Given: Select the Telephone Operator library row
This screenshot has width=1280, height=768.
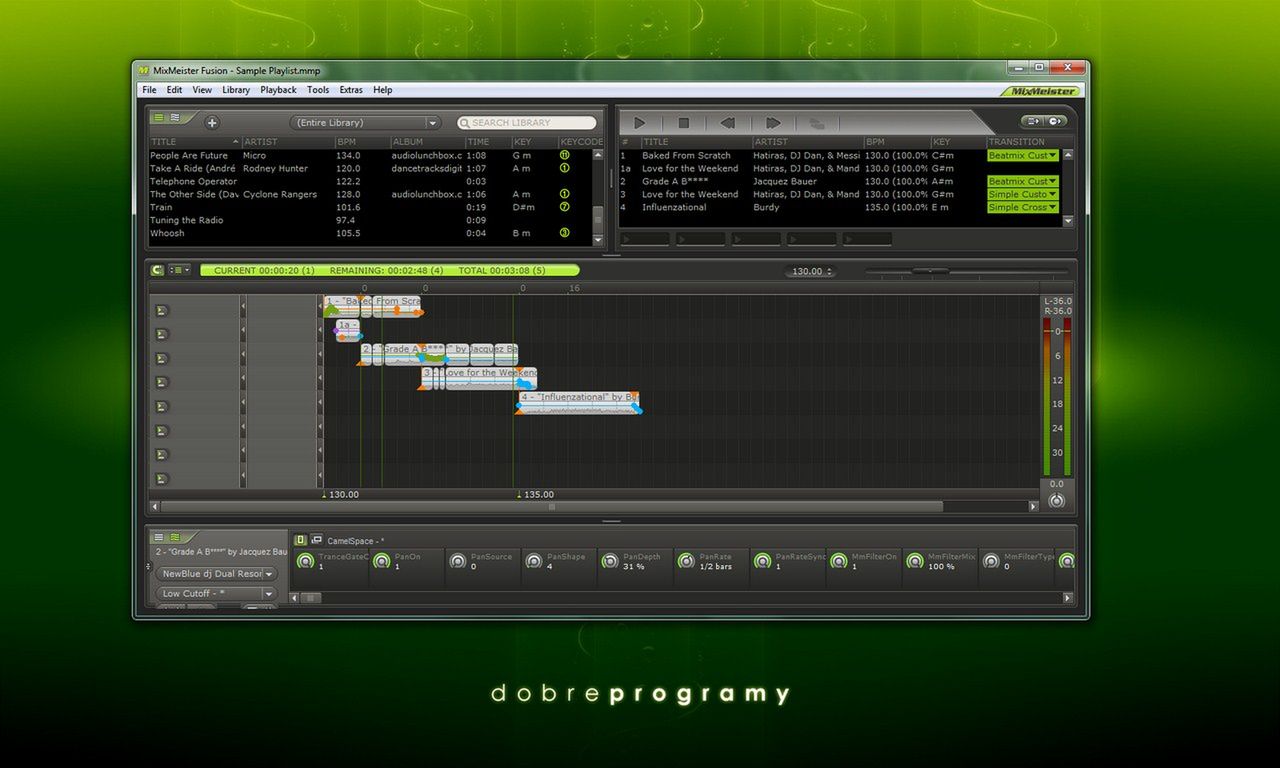Looking at the screenshot, I should [x=369, y=182].
